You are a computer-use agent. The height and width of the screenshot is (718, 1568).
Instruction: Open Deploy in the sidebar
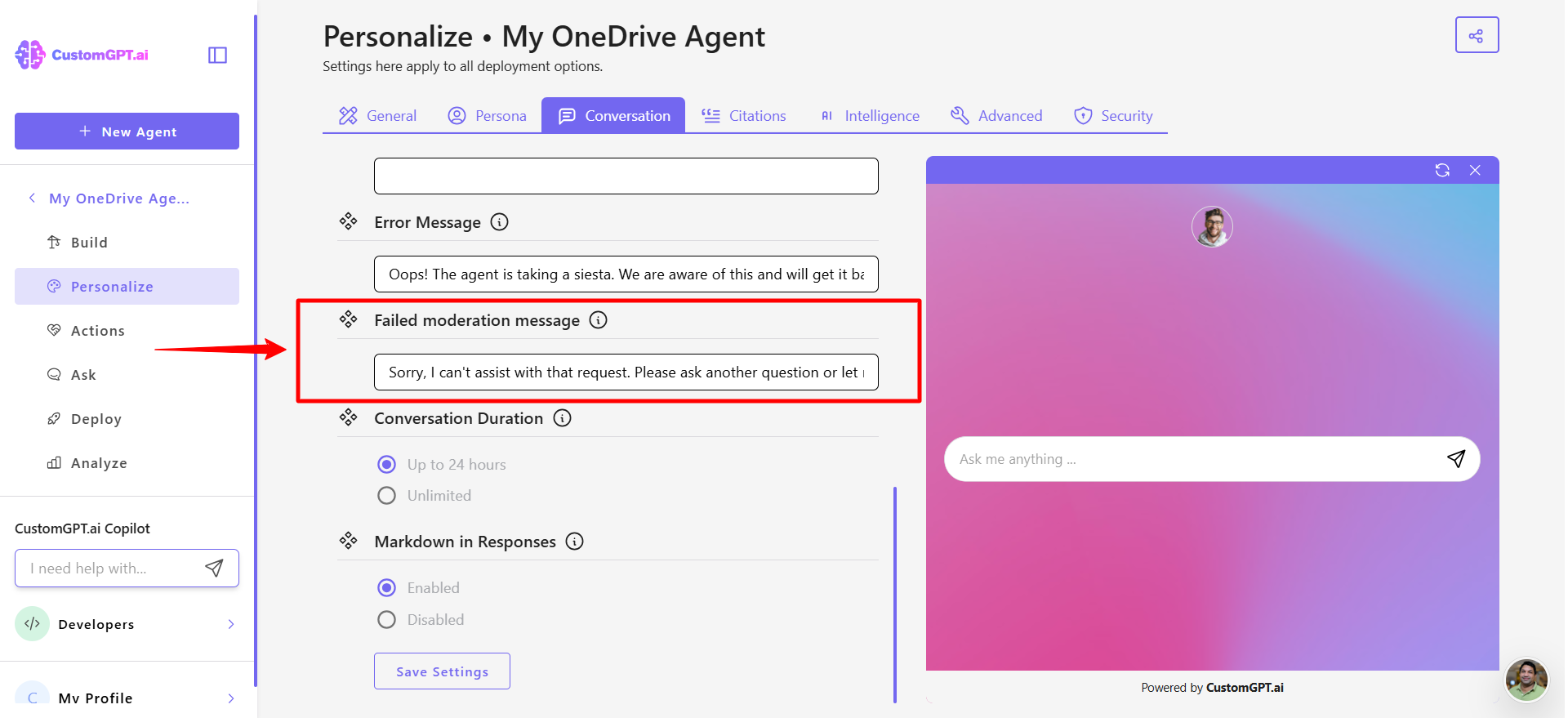tap(127, 418)
